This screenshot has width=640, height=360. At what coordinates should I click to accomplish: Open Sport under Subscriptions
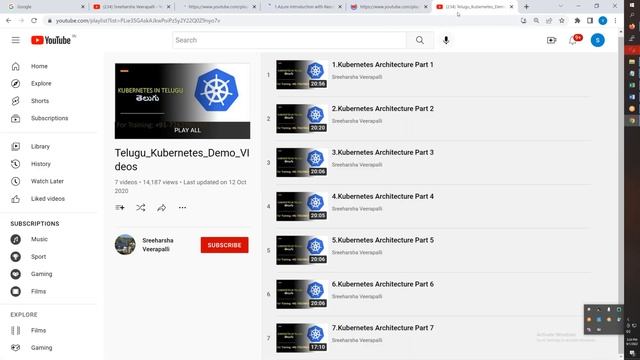pos(38,257)
